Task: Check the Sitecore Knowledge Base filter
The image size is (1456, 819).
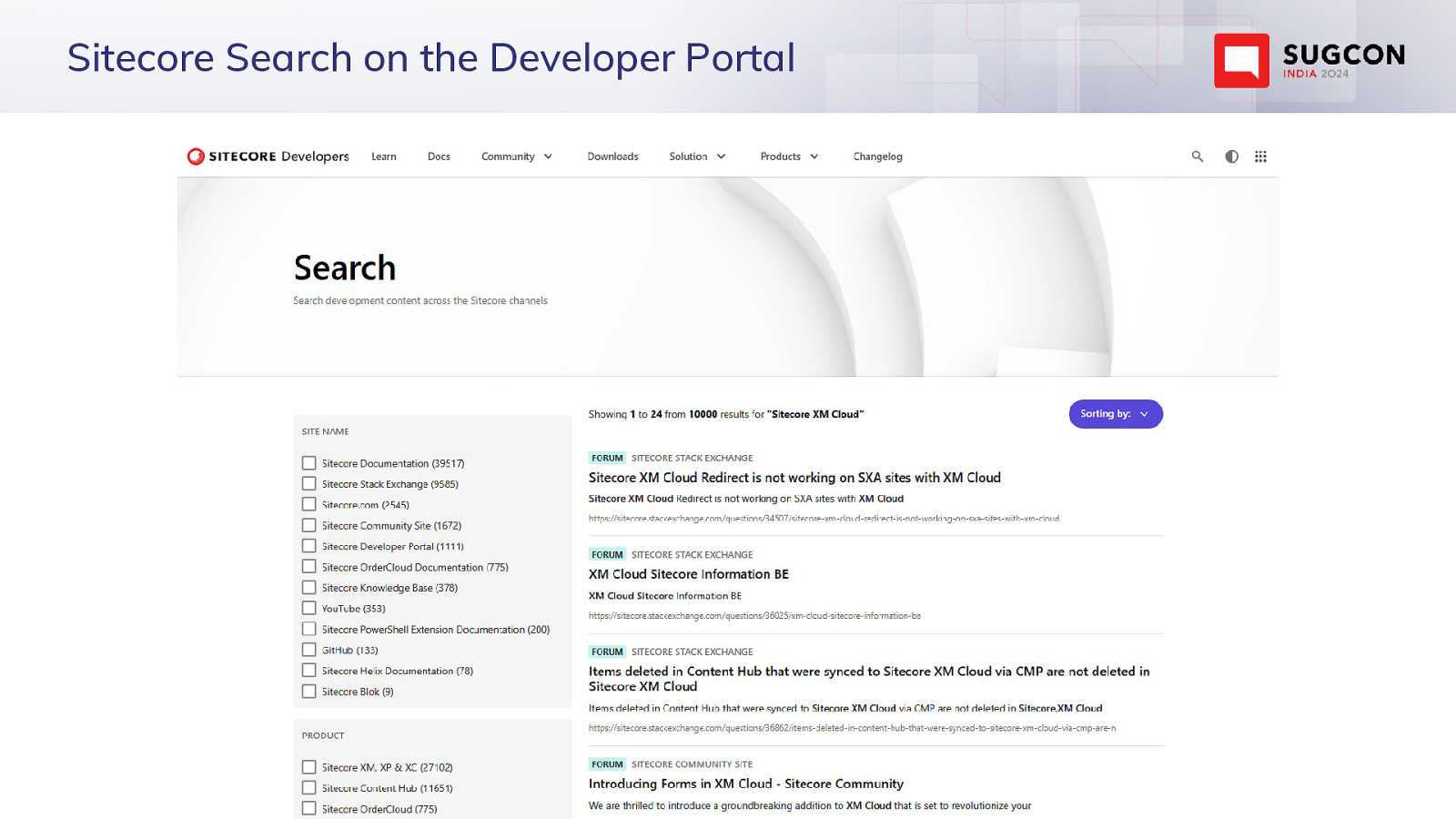Action: tap(309, 588)
